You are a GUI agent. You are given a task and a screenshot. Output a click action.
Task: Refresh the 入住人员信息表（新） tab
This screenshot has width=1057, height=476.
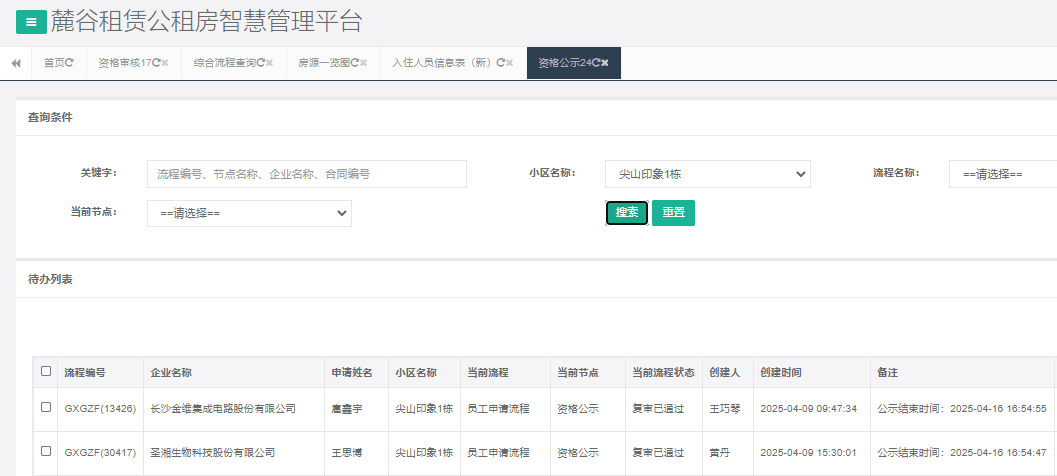pos(500,63)
